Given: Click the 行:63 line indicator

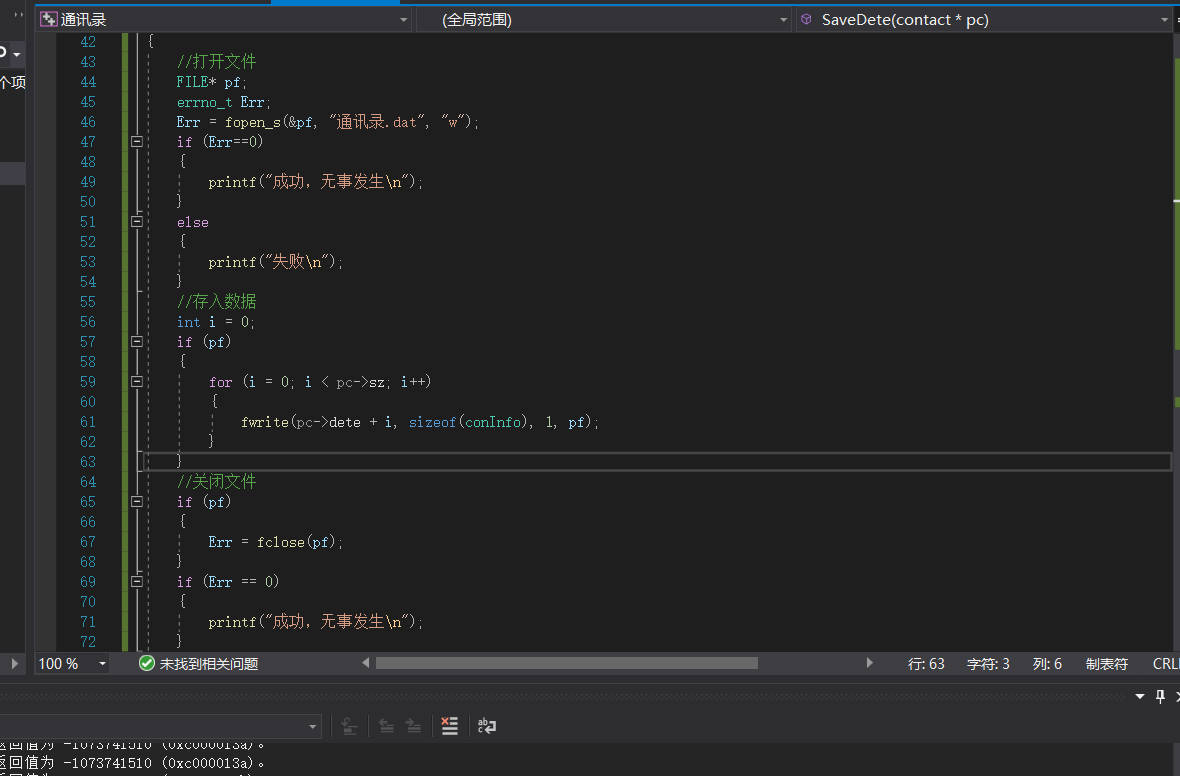Looking at the screenshot, I should click(926, 663).
